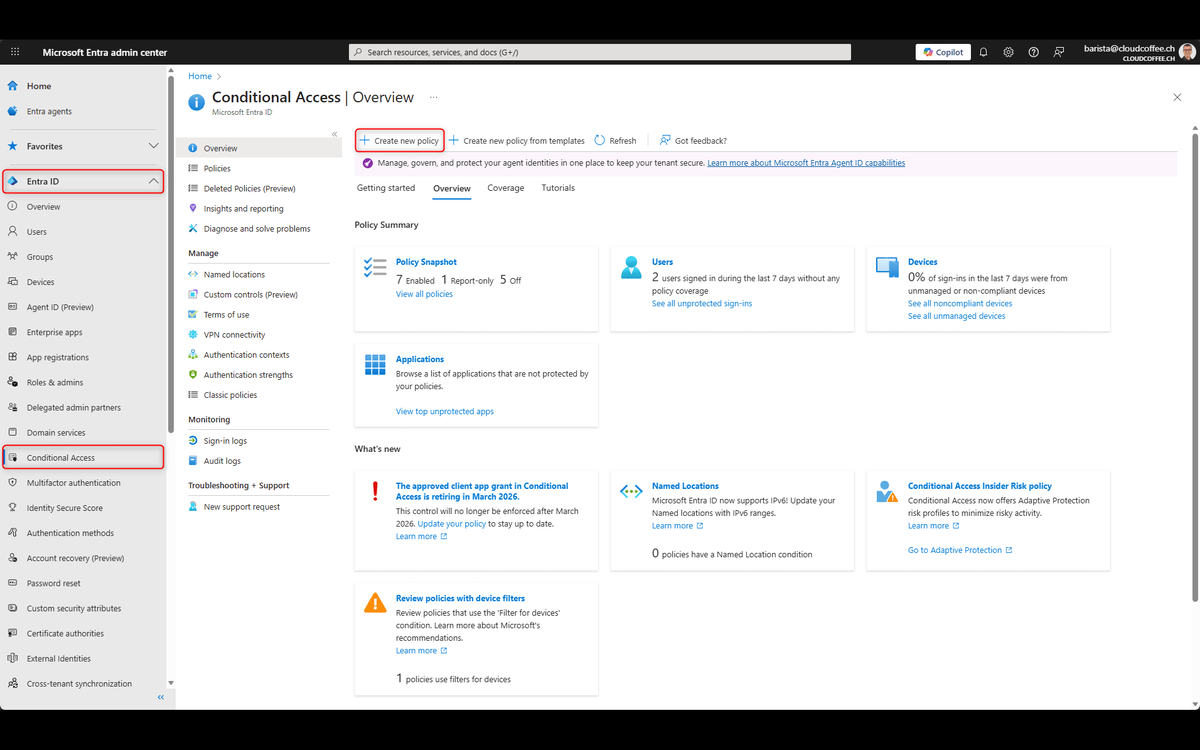Click Go to Adaptive Protection link
The image size is (1200, 750).
pyautogui.click(x=960, y=550)
